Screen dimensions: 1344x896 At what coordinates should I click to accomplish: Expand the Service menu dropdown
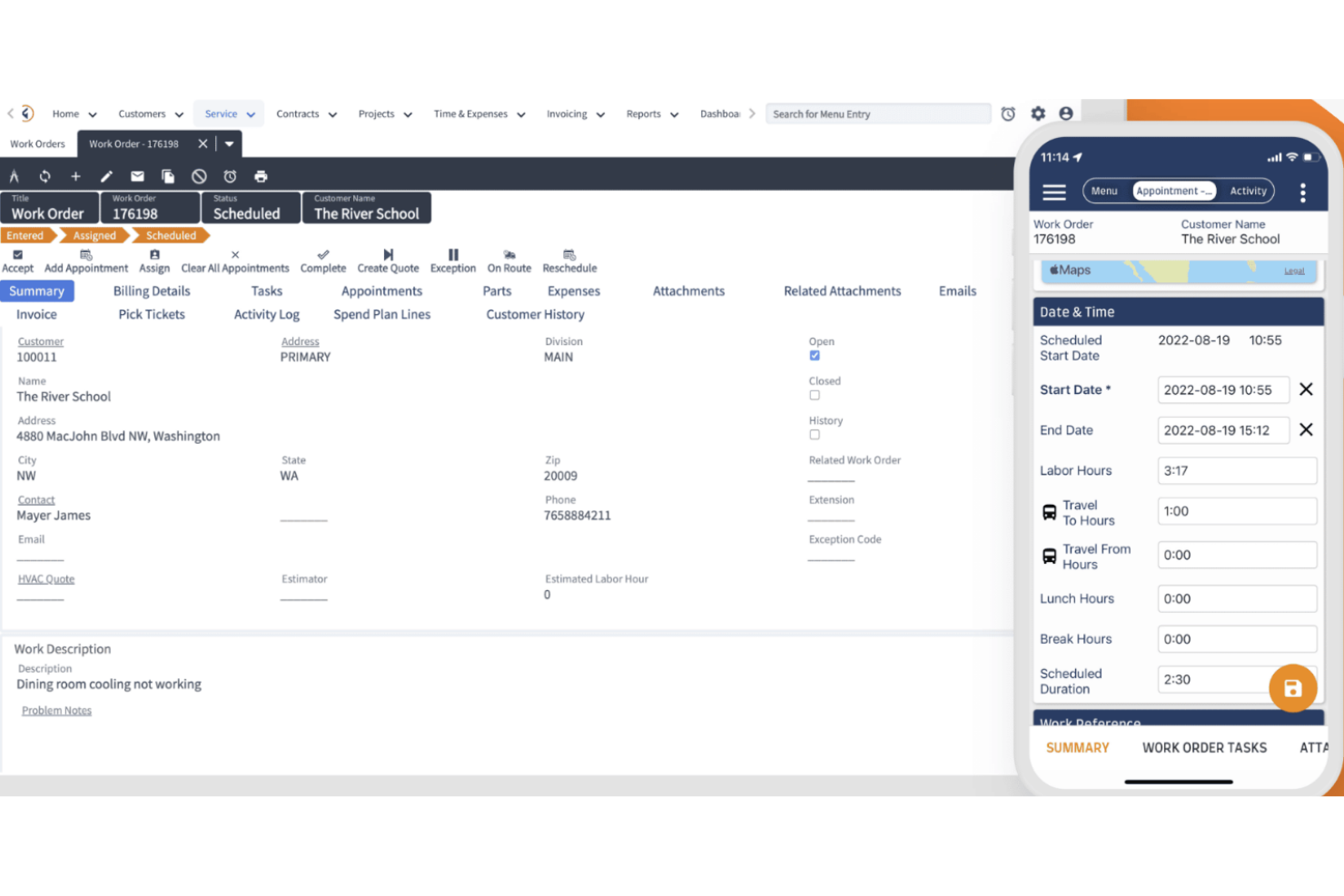click(252, 113)
